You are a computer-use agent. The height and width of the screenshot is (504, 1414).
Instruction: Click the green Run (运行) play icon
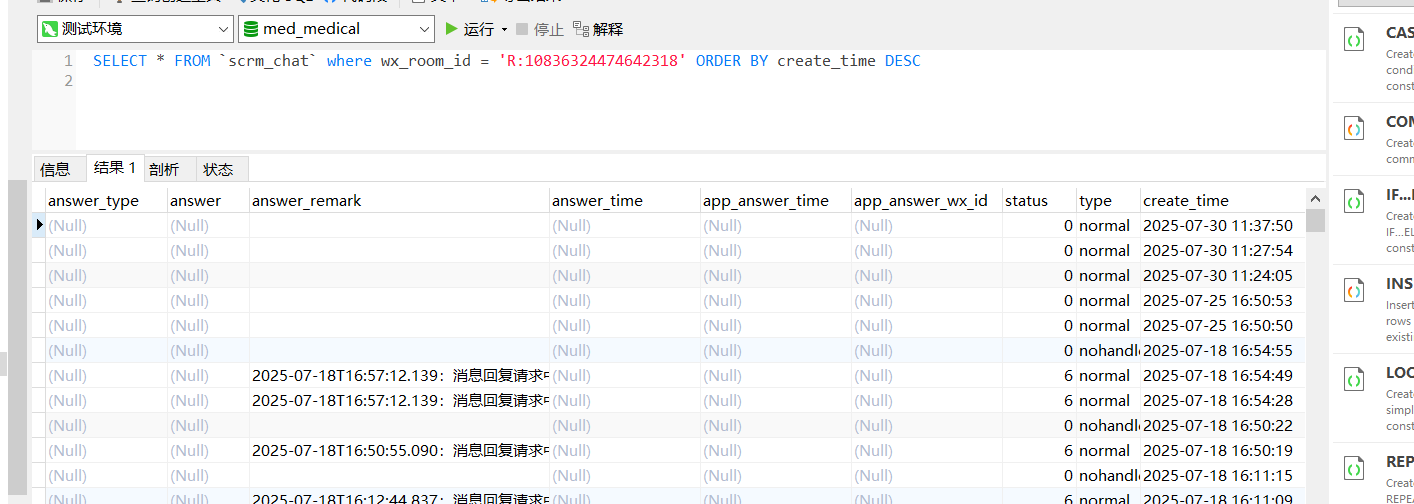click(452, 29)
